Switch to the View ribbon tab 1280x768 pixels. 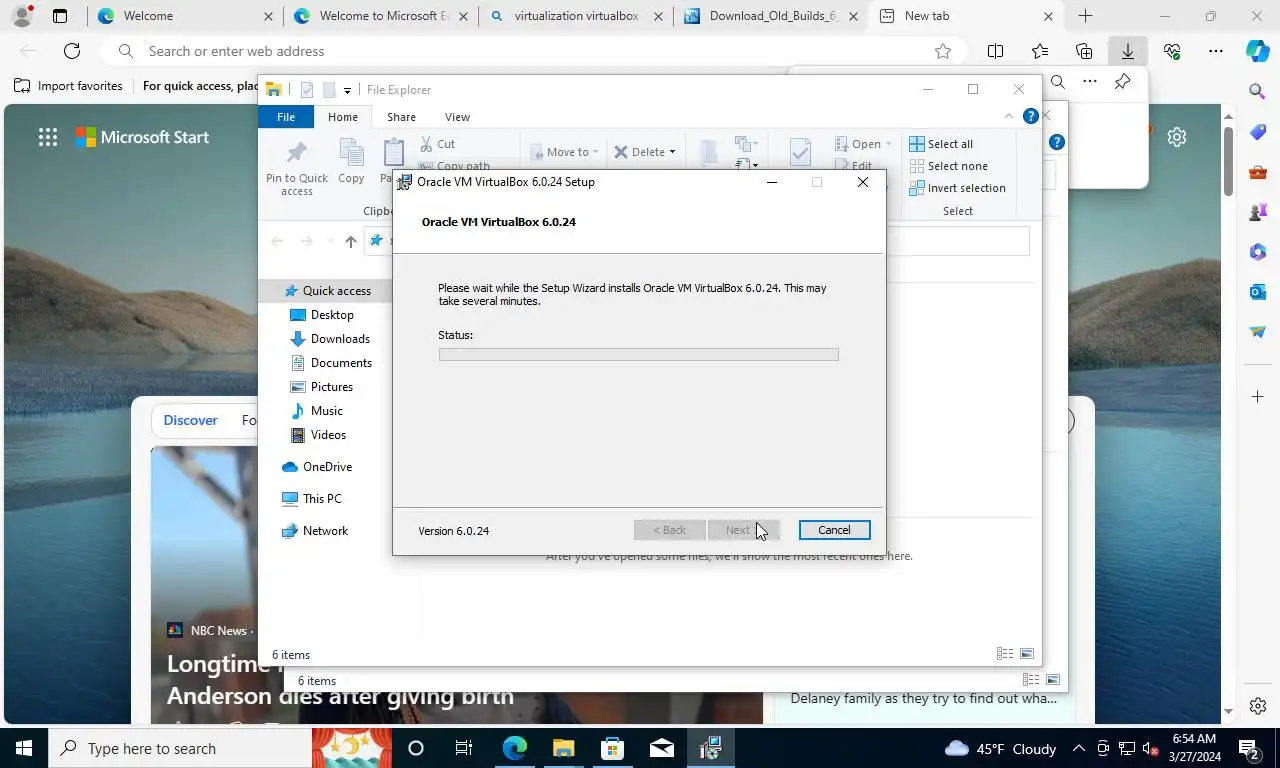[x=457, y=117]
